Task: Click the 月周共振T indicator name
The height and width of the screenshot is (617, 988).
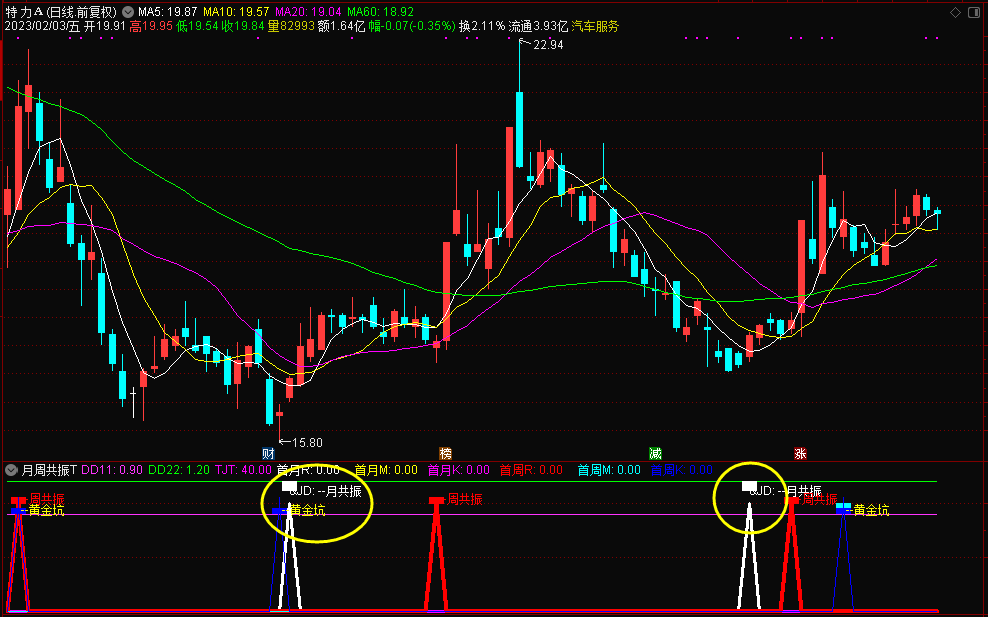Action: (50, 470)
